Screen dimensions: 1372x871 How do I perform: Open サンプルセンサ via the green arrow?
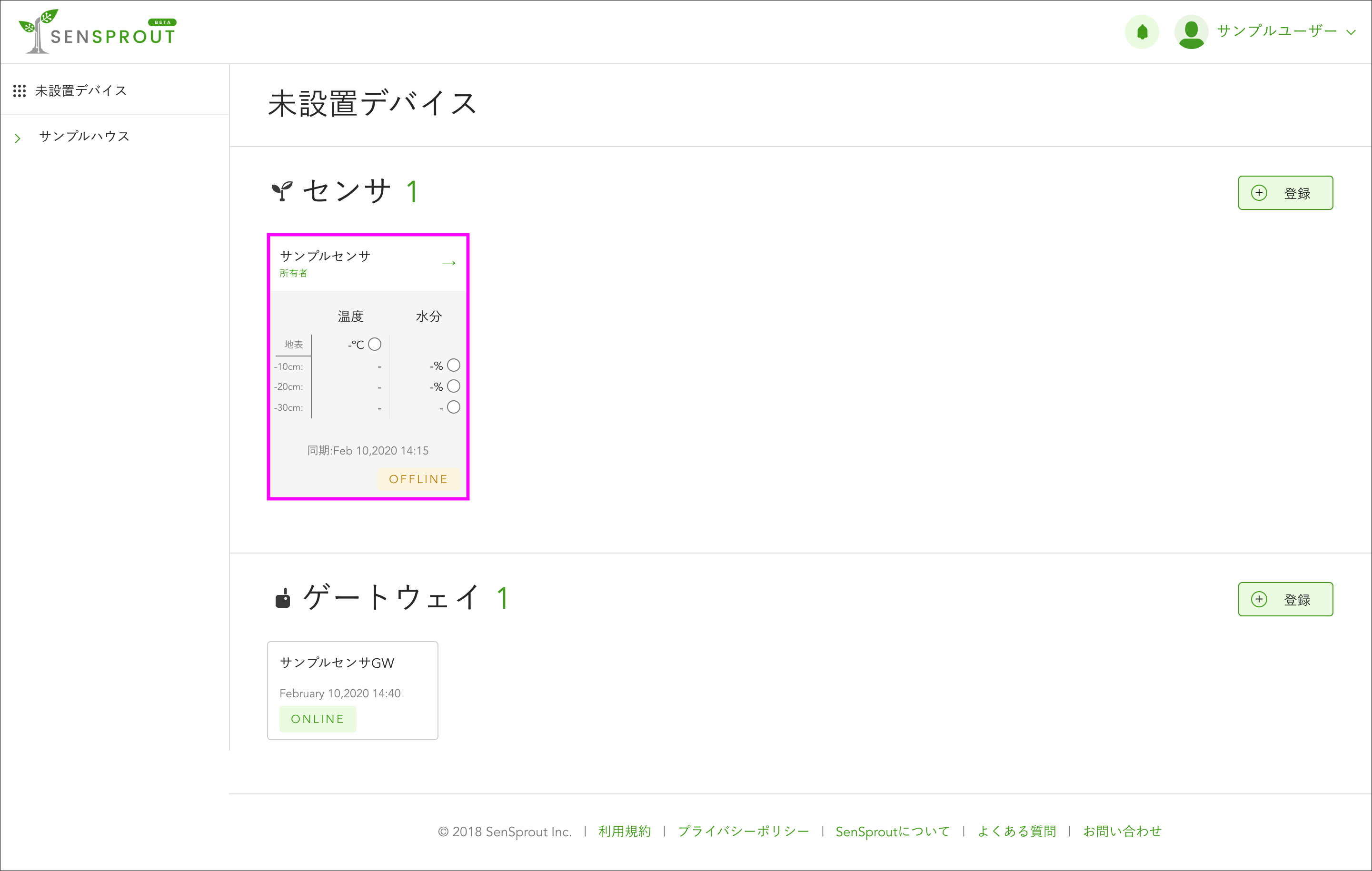click(448, 263)
